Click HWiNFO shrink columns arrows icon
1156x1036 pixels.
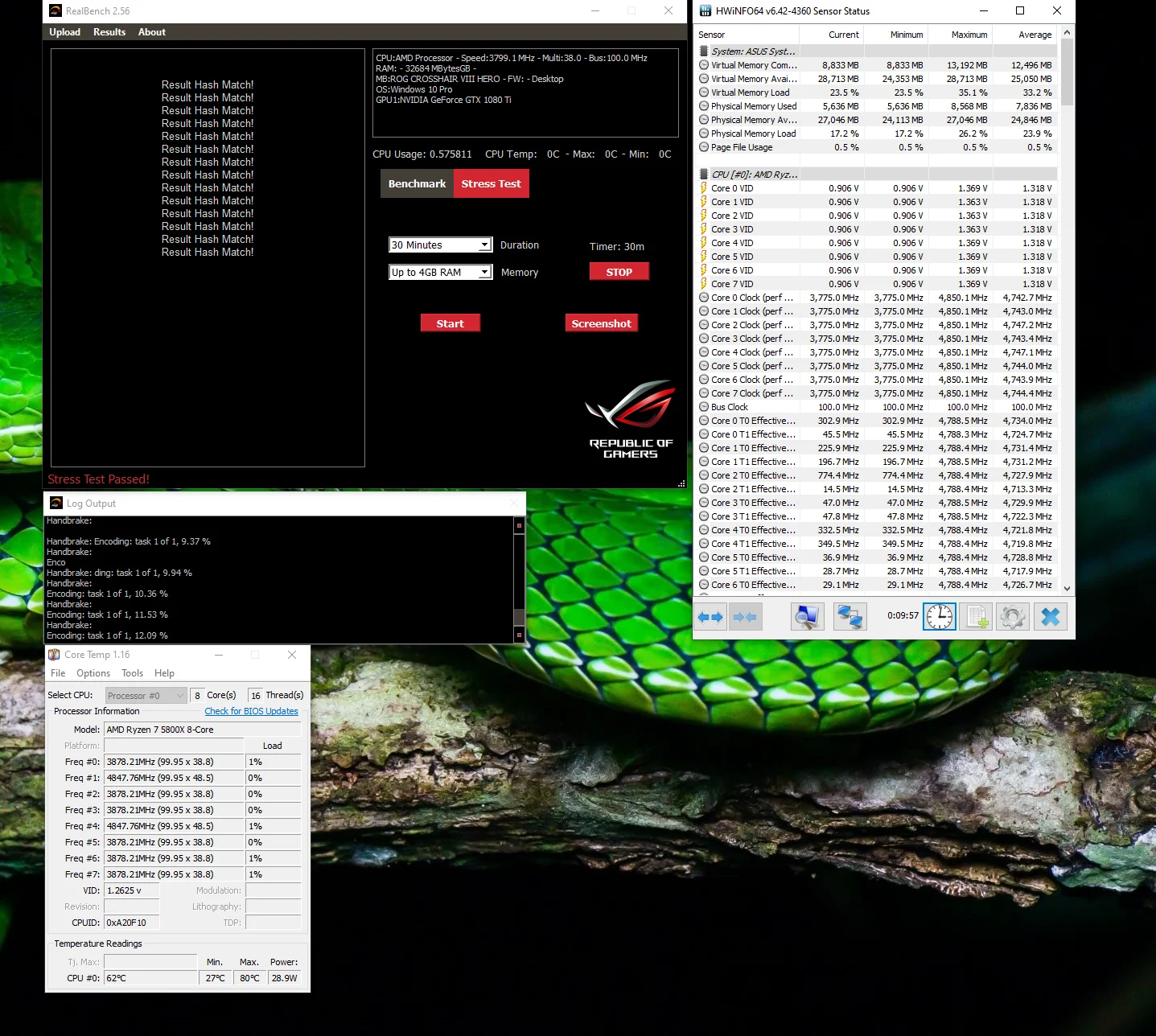click(x=745, y=617)
